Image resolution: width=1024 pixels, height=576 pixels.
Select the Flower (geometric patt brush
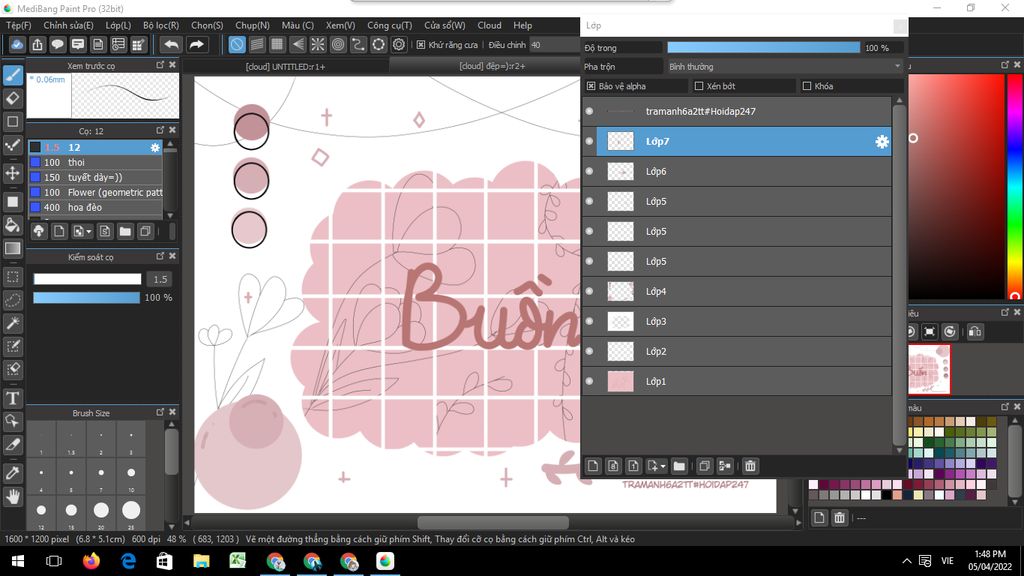pos(95,192)
